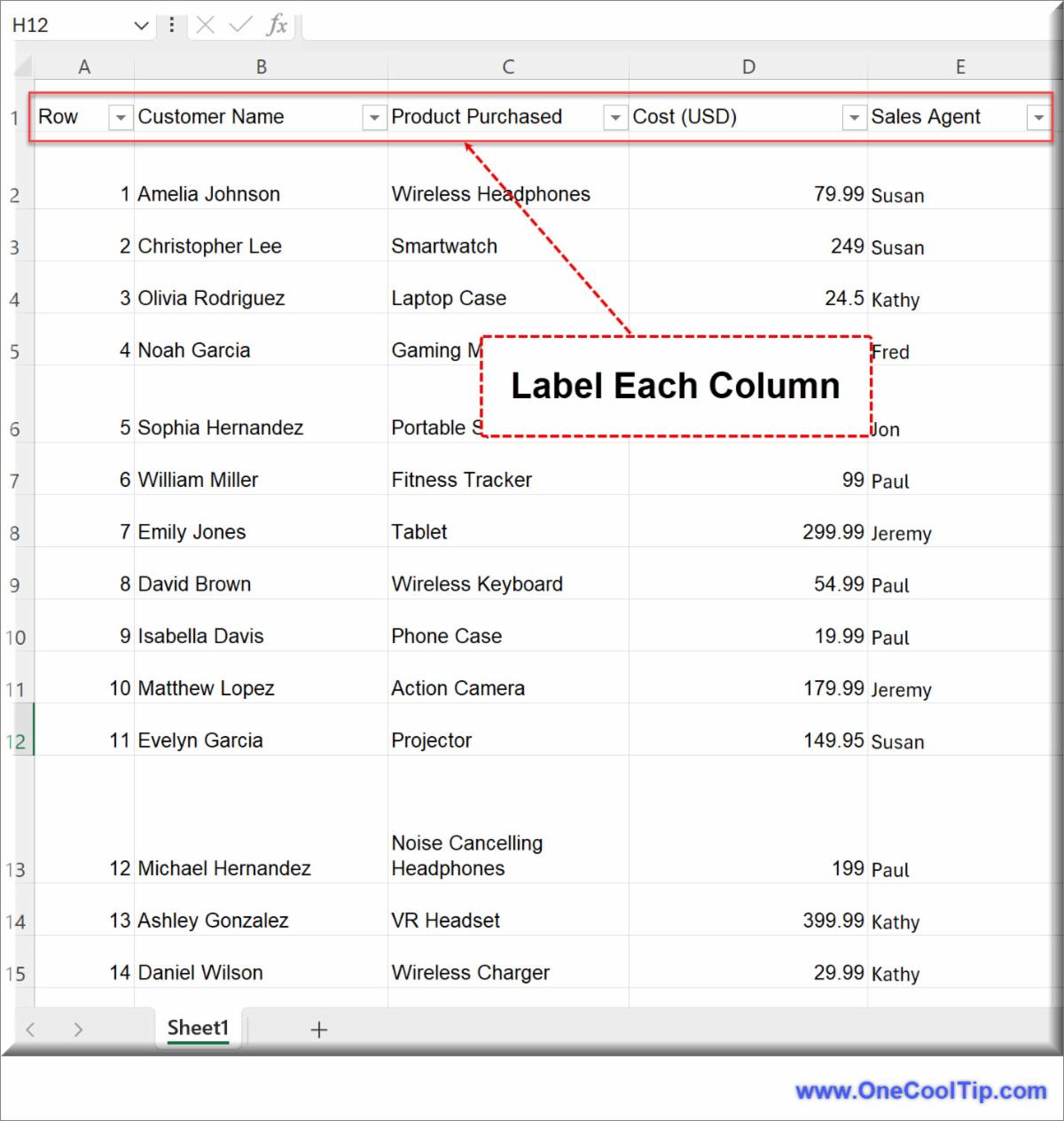The width and height of the screenshot is (1064, 1121).
Task: Open the Row column filter dropdown
Action: coord(120,117)
